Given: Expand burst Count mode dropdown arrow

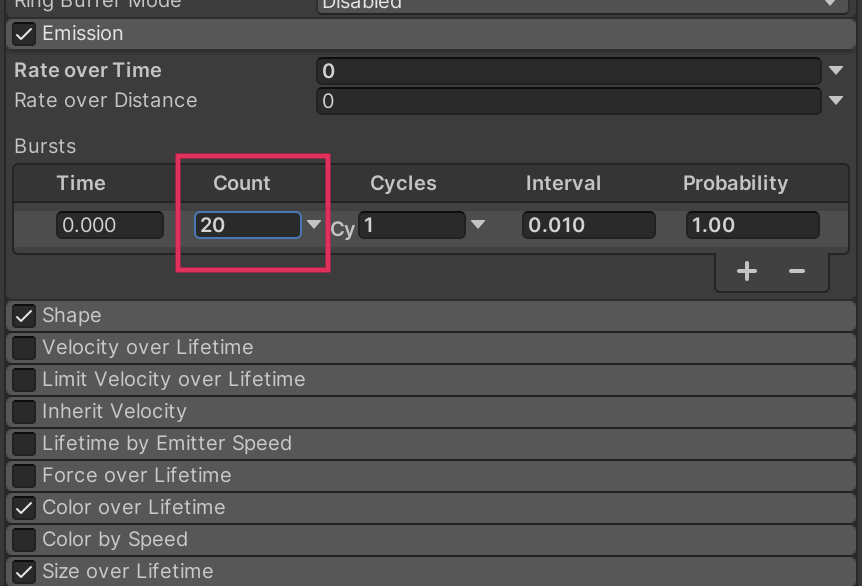Looking at the screenshot, I should tap(315, 225).
